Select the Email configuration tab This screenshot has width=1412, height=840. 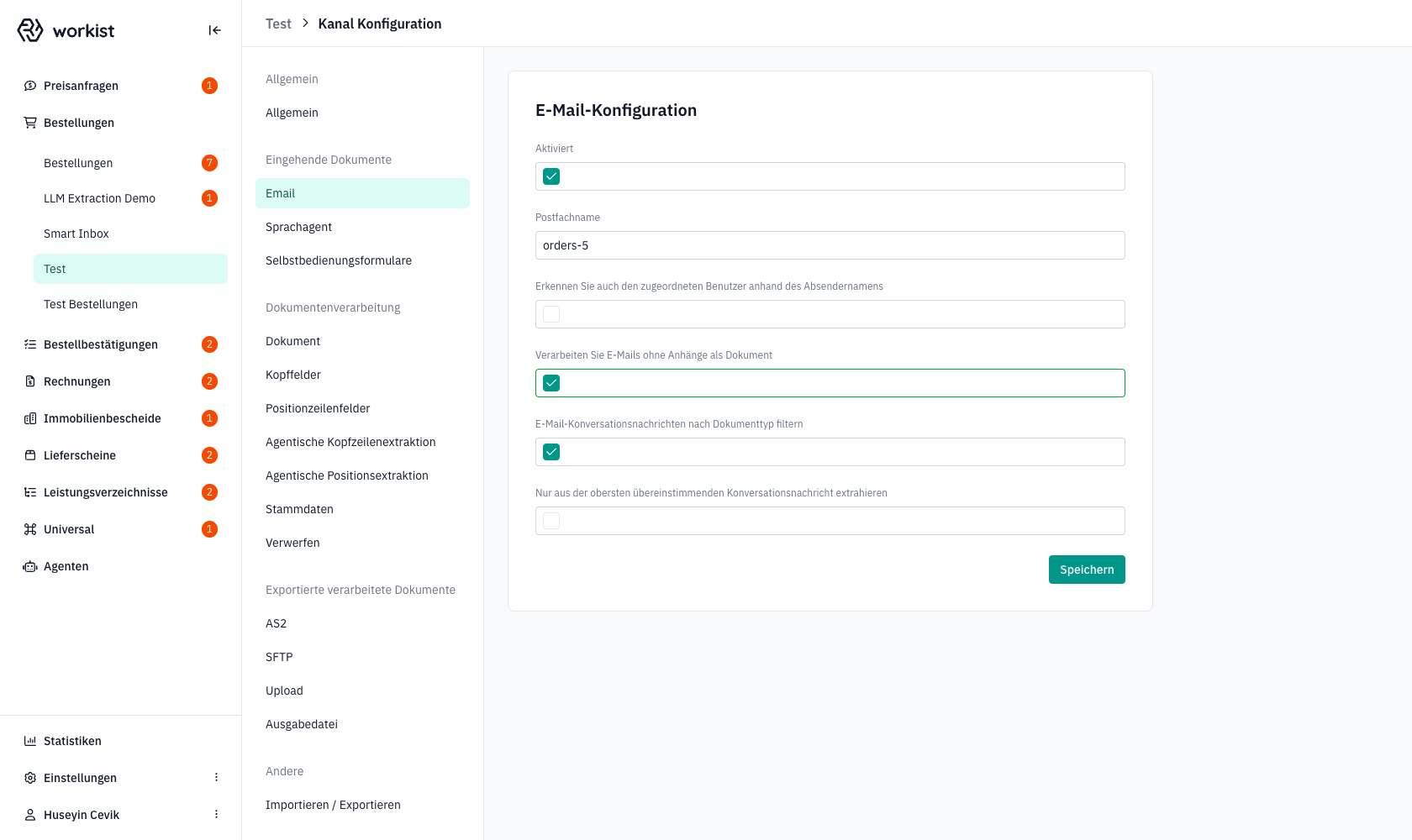pyautogui.click(x=362, y=193)
